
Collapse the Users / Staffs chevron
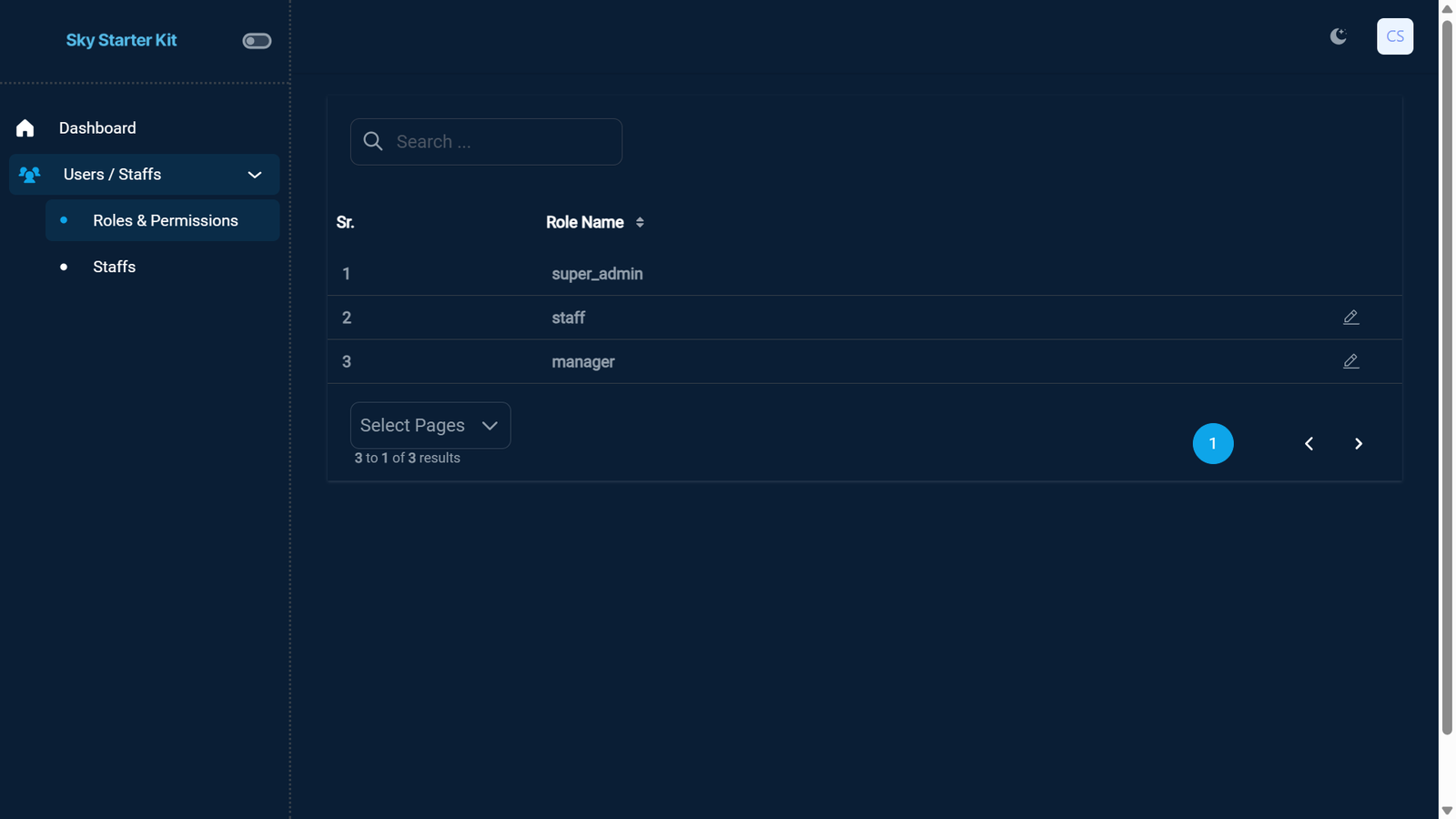pyautogui.click(x=255, y=175)
